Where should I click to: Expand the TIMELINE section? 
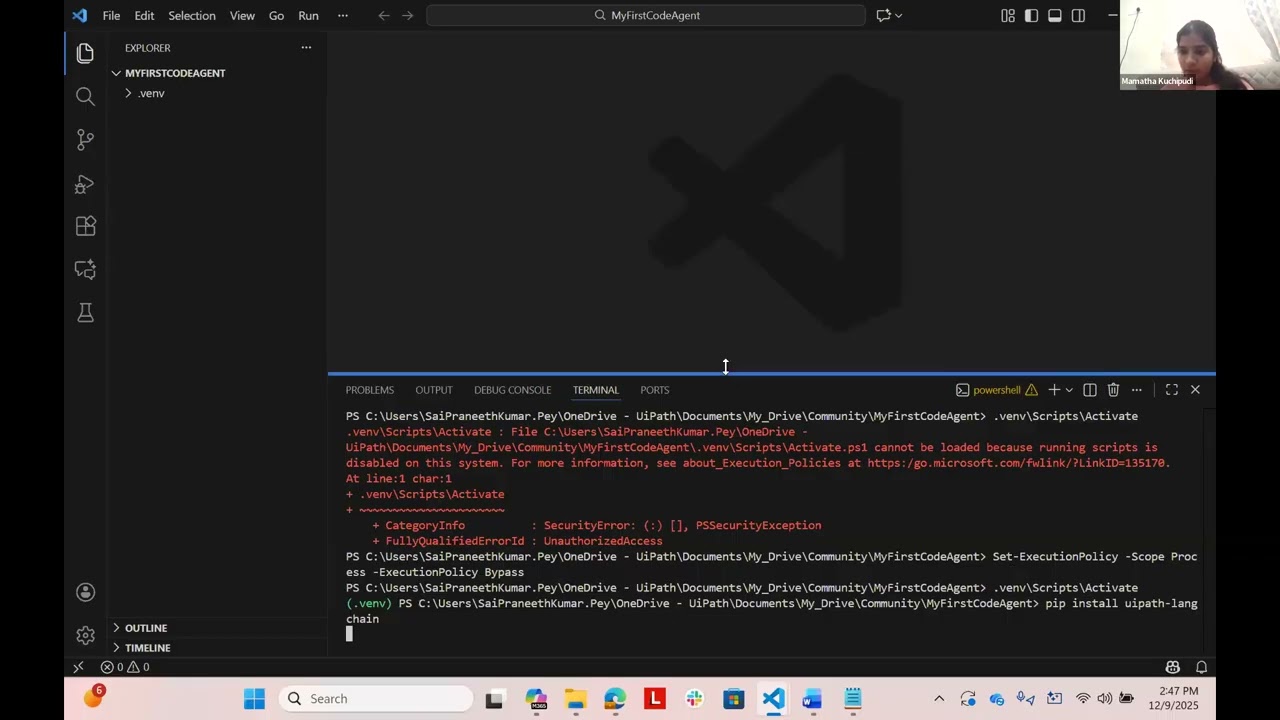[147, 648]
